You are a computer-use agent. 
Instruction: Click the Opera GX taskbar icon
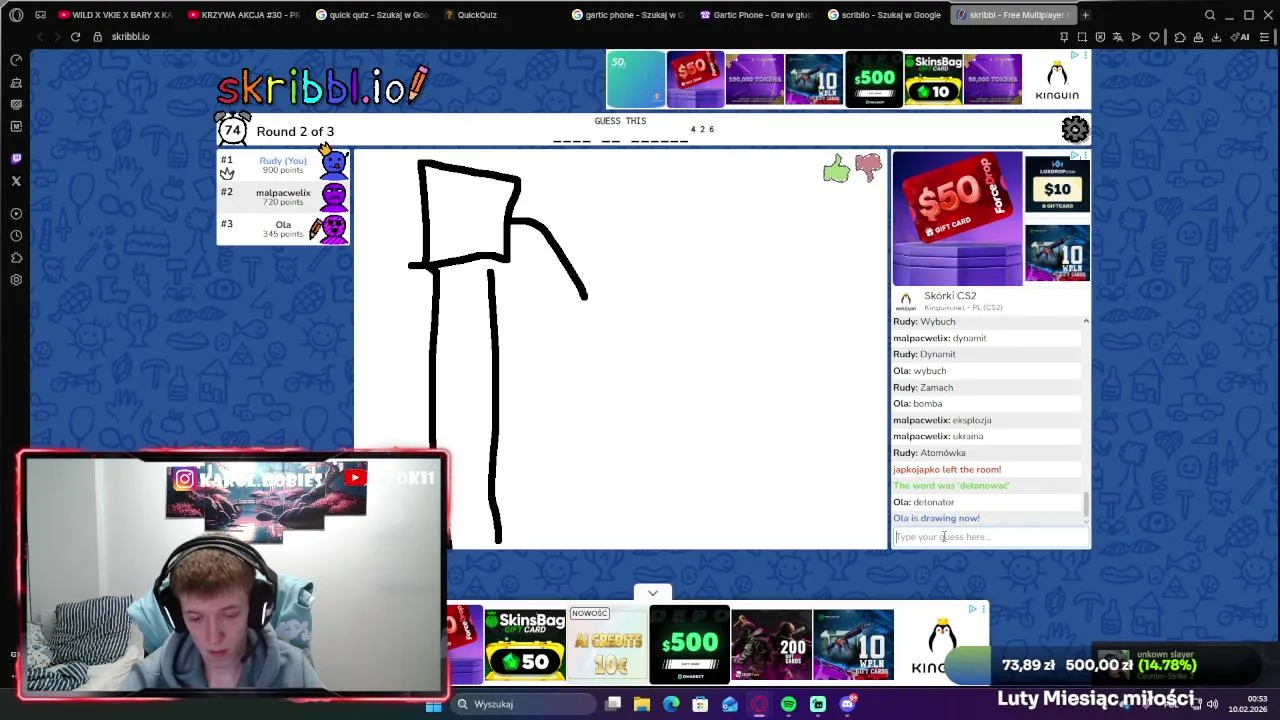pos(759,704)
